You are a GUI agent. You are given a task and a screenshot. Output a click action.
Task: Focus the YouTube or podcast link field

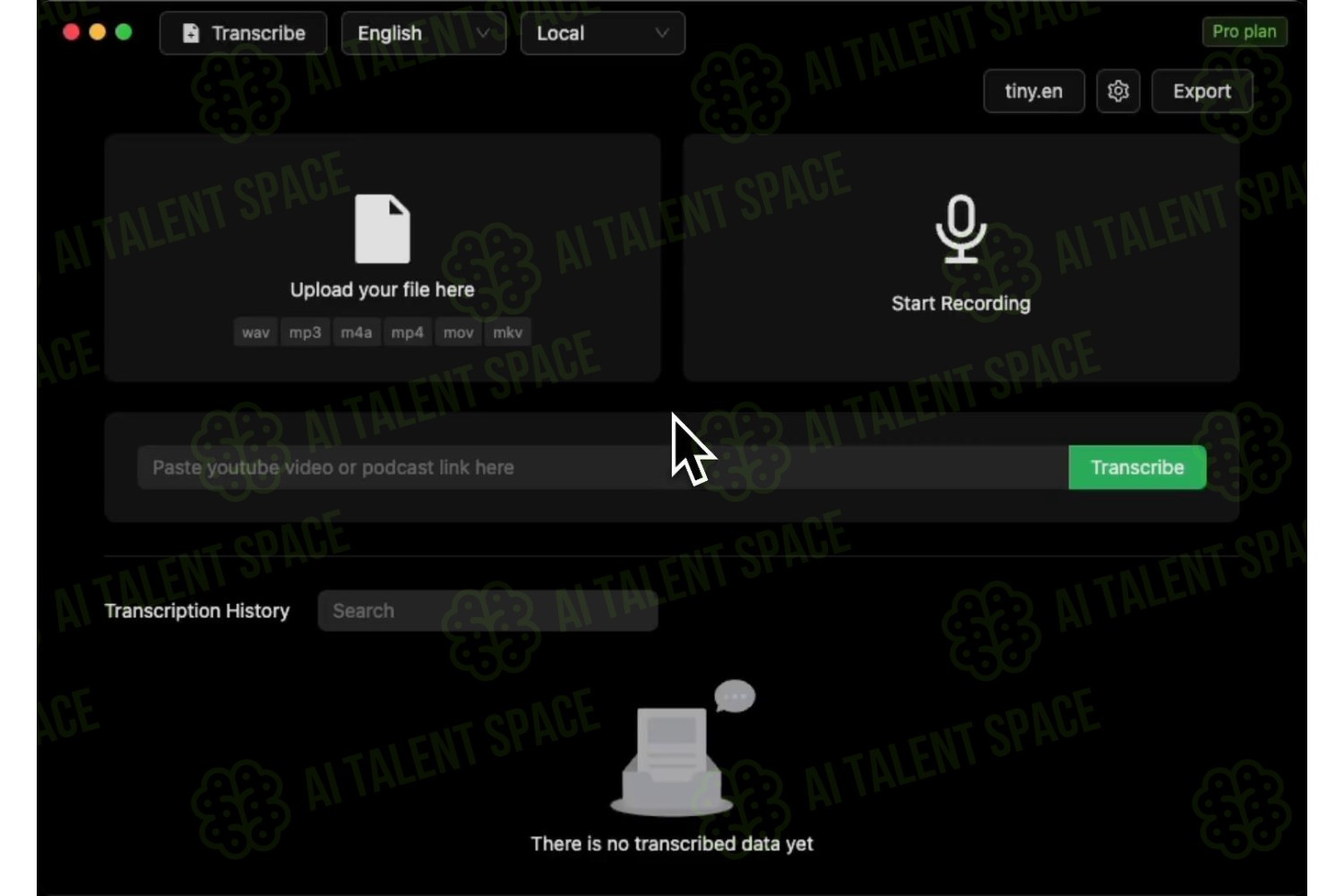click(x=603, y=467)
